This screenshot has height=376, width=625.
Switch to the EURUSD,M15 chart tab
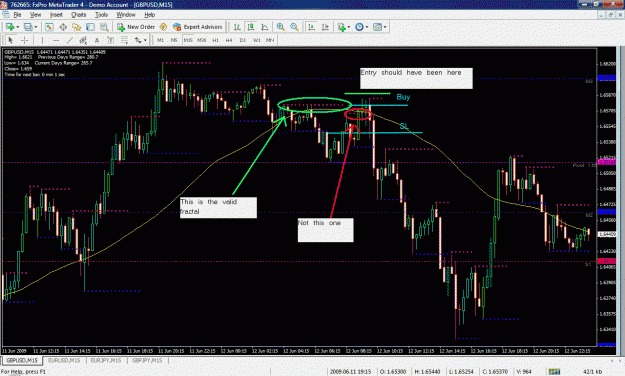[64, 360]
